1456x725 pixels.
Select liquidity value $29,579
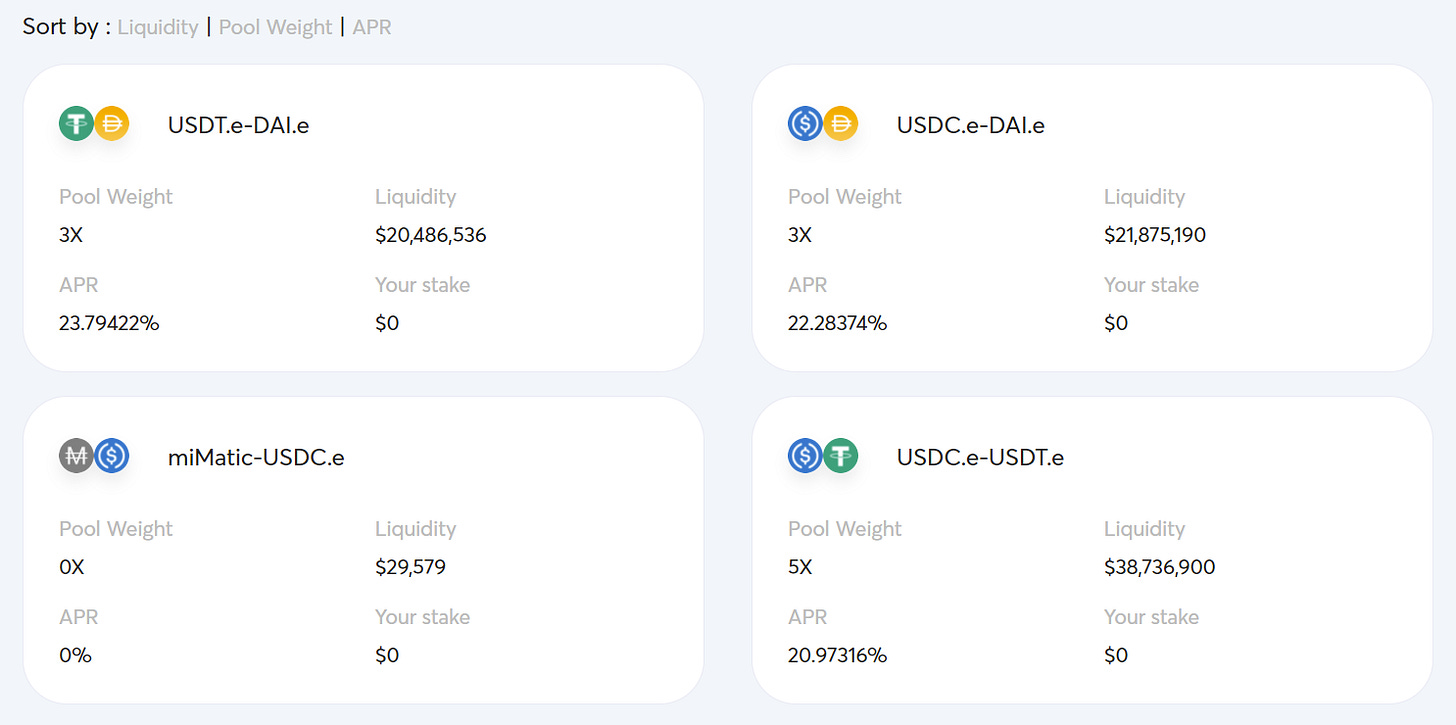tap(411, 568)
